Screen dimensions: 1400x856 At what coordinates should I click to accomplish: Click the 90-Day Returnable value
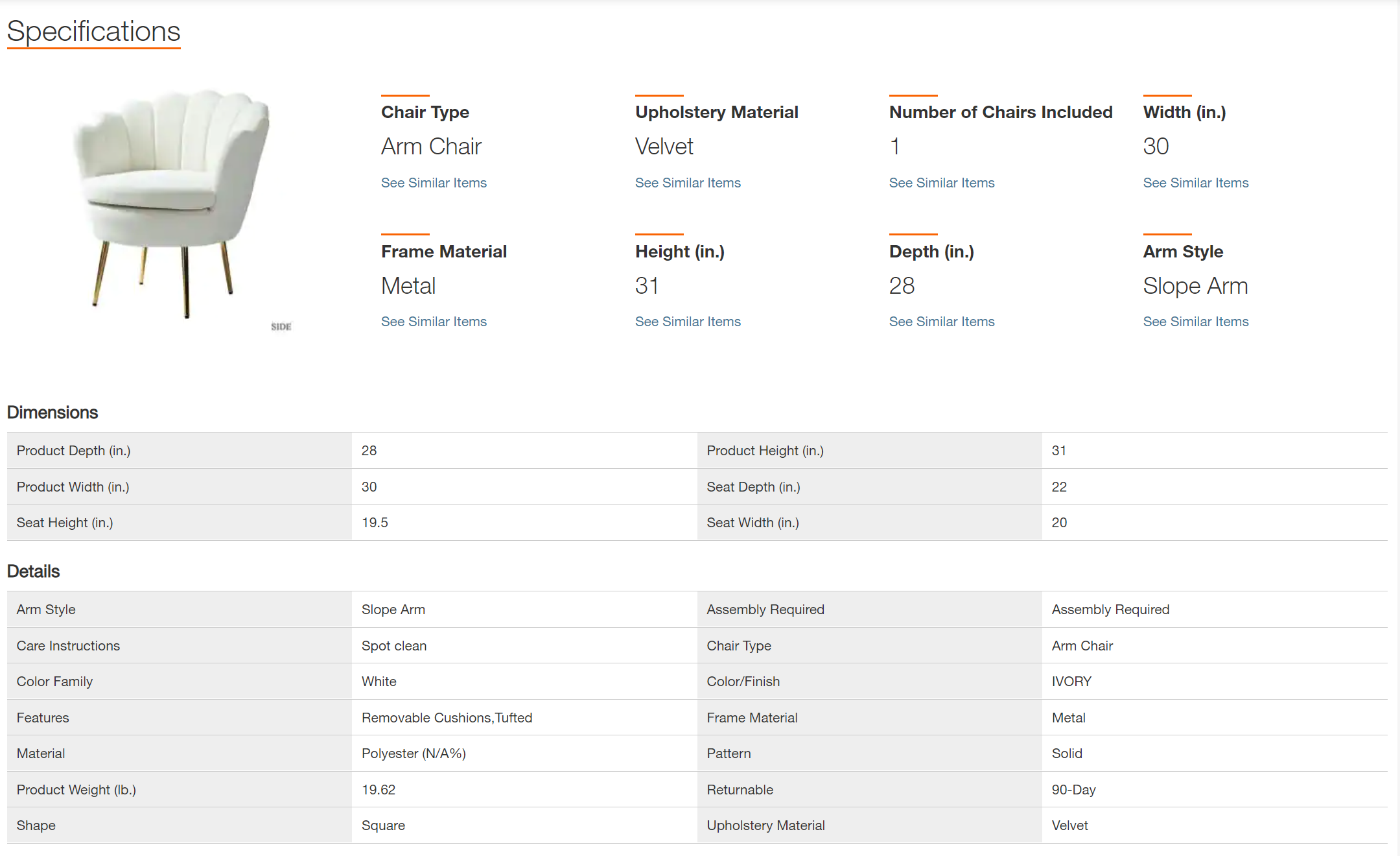(x=1073, y=790)
